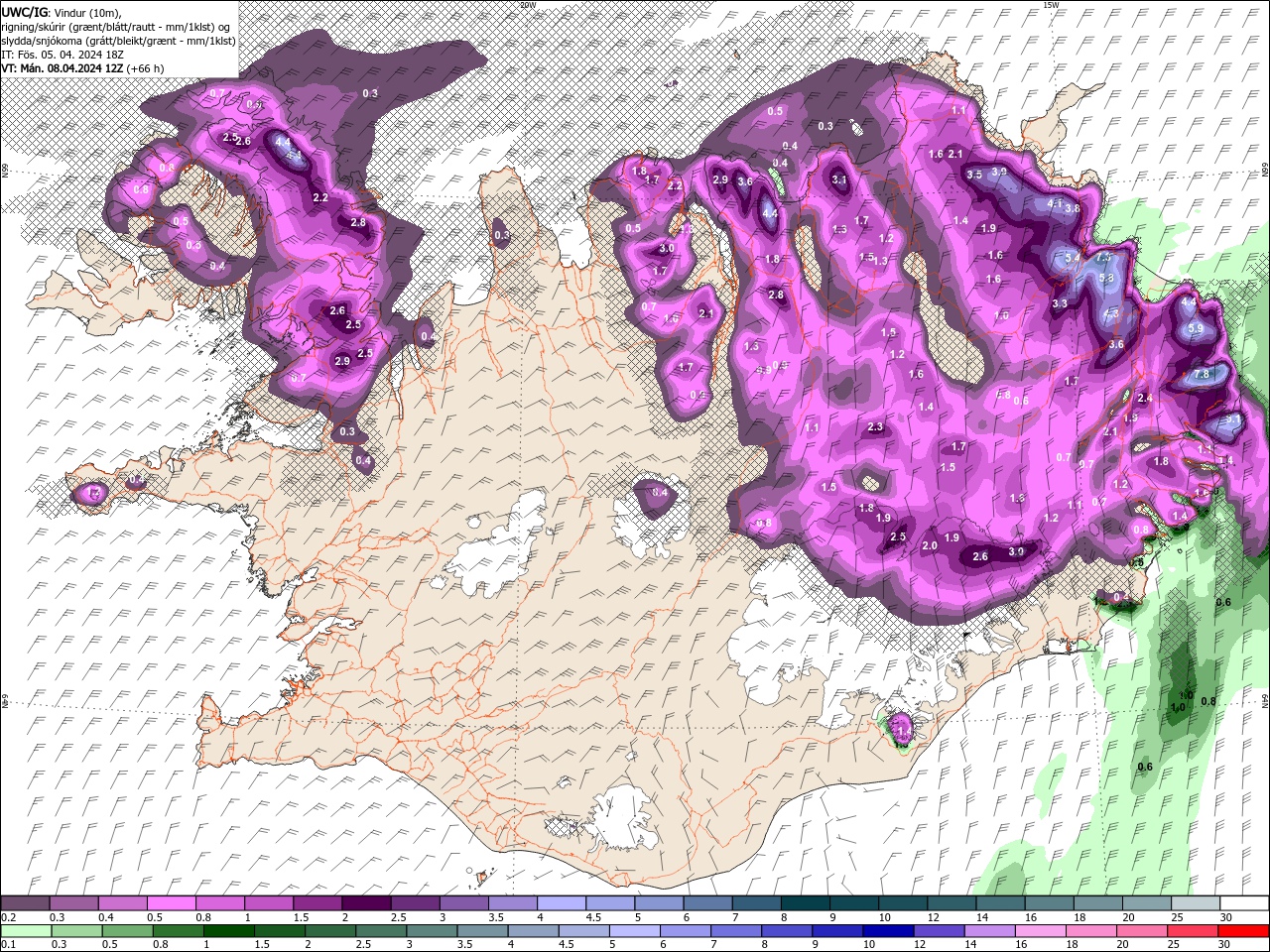
Task: Select the bright pink 0.5 snow legend swatch
Action: pyautogui.click(x=172, y=903)
